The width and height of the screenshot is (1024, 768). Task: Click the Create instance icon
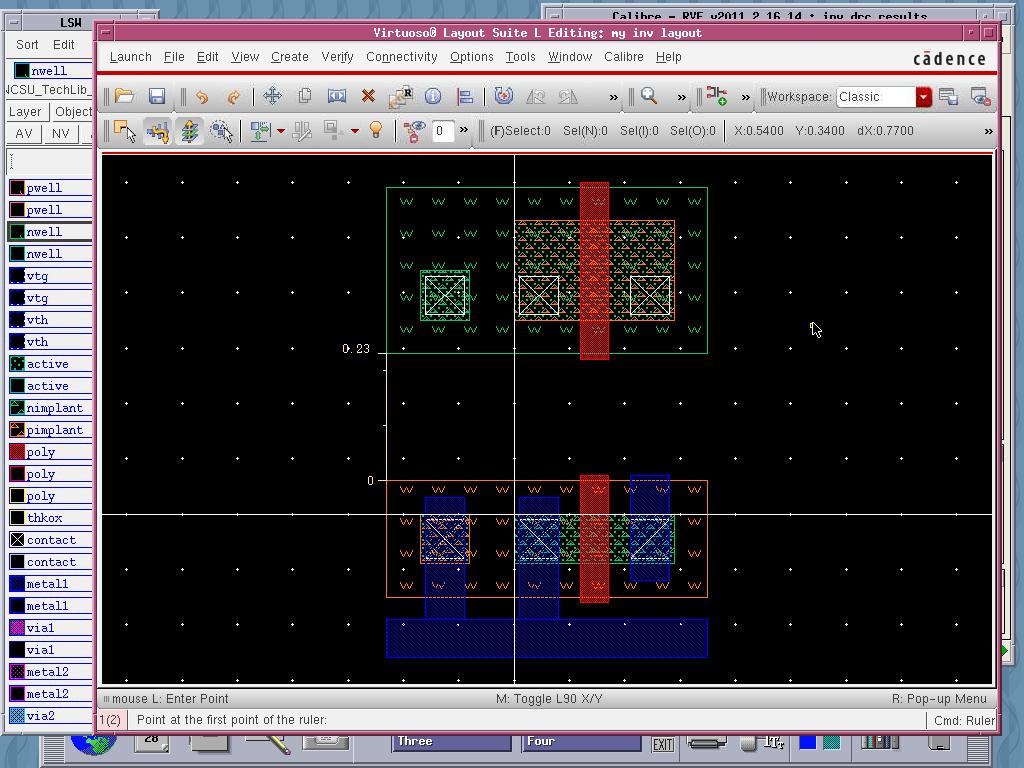click(716, 96)
